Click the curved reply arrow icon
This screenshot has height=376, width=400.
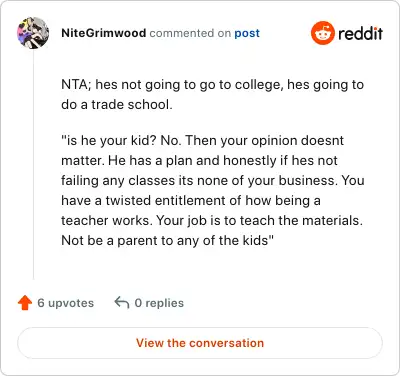point(122,303)
